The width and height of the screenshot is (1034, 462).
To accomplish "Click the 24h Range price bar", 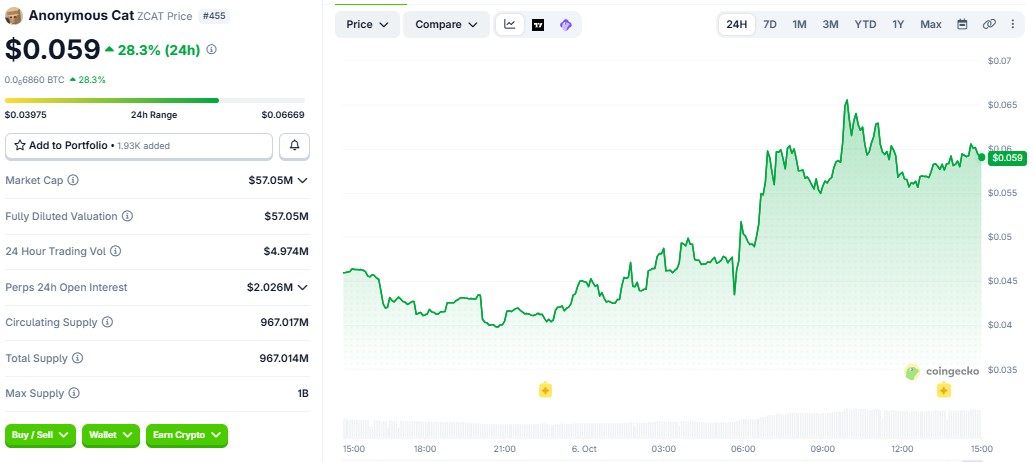I will point(154,100).
